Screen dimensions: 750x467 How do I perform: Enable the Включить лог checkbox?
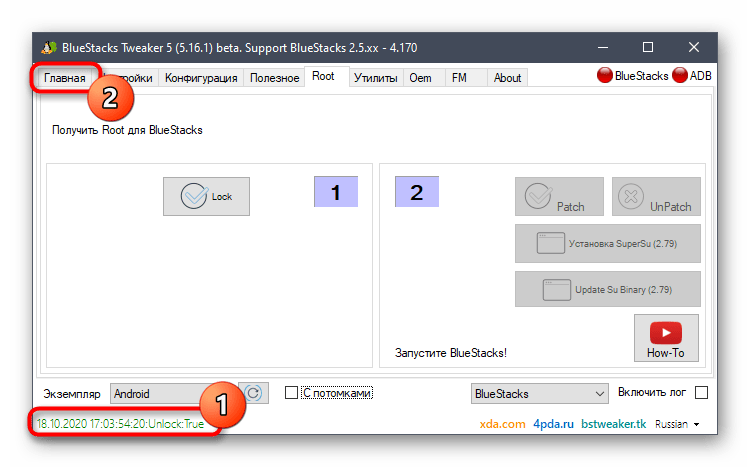pyautogui.click(x=701, y=392)
